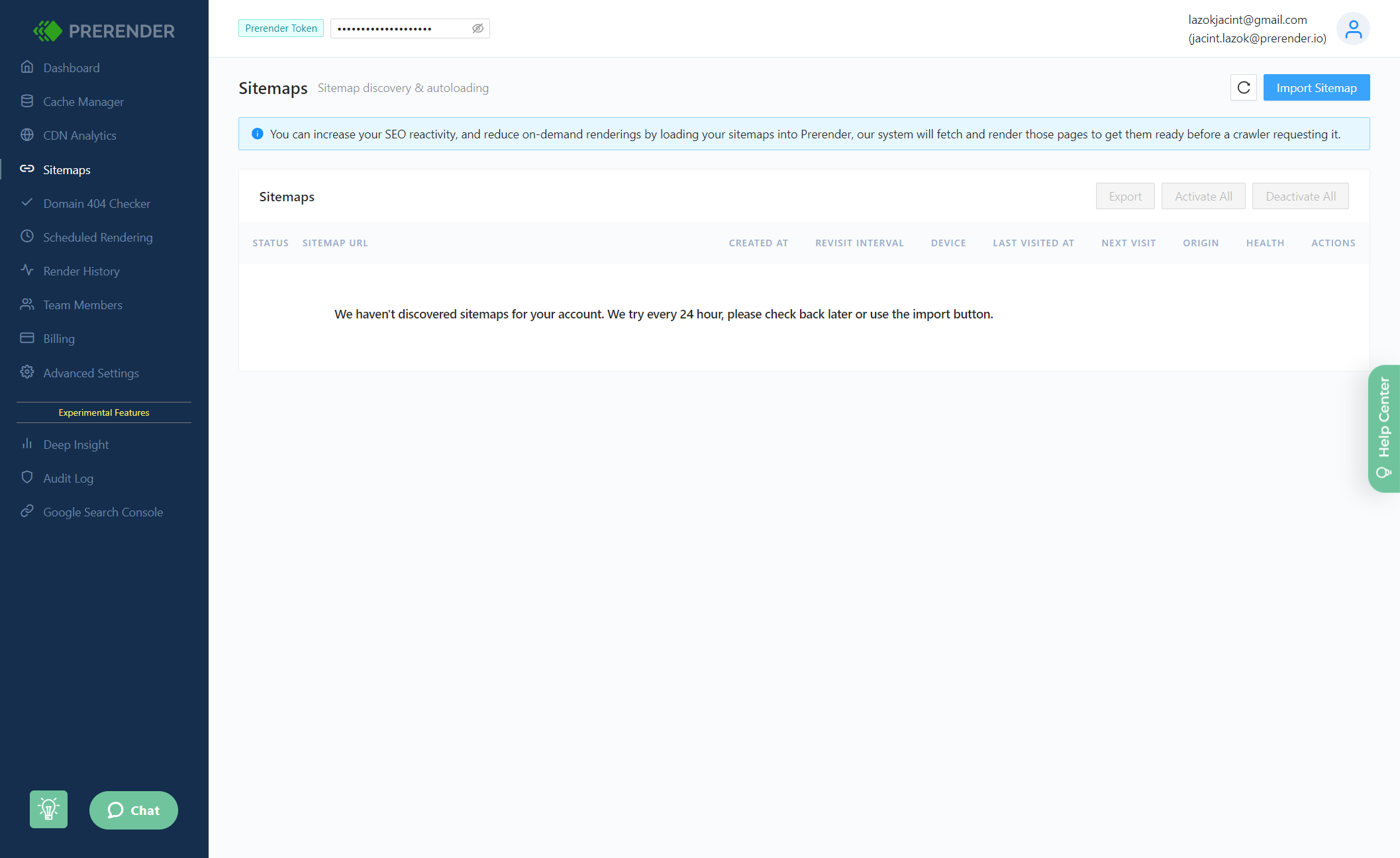
Task: Click the SITEMAP URL column header
Action: 335,243
